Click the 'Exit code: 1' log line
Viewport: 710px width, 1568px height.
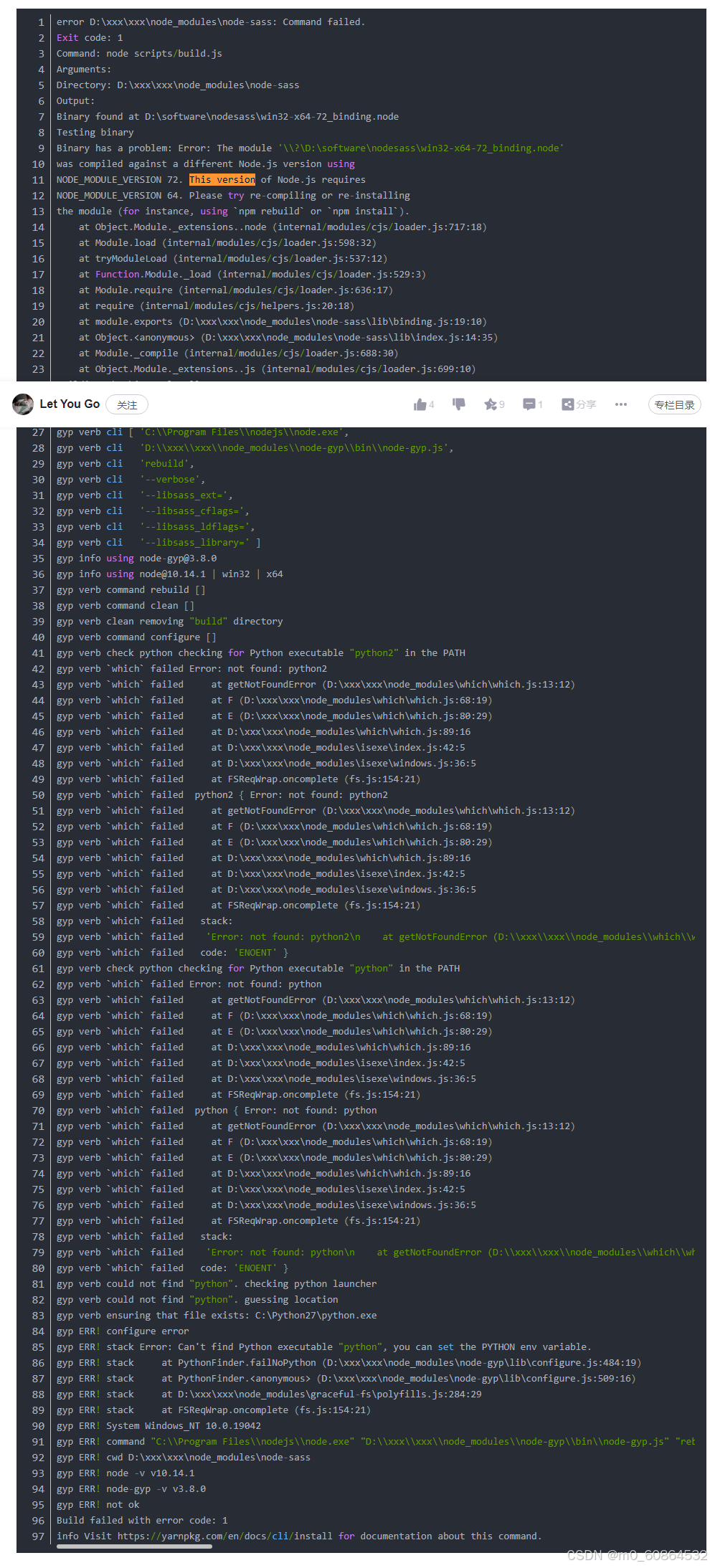89,37
